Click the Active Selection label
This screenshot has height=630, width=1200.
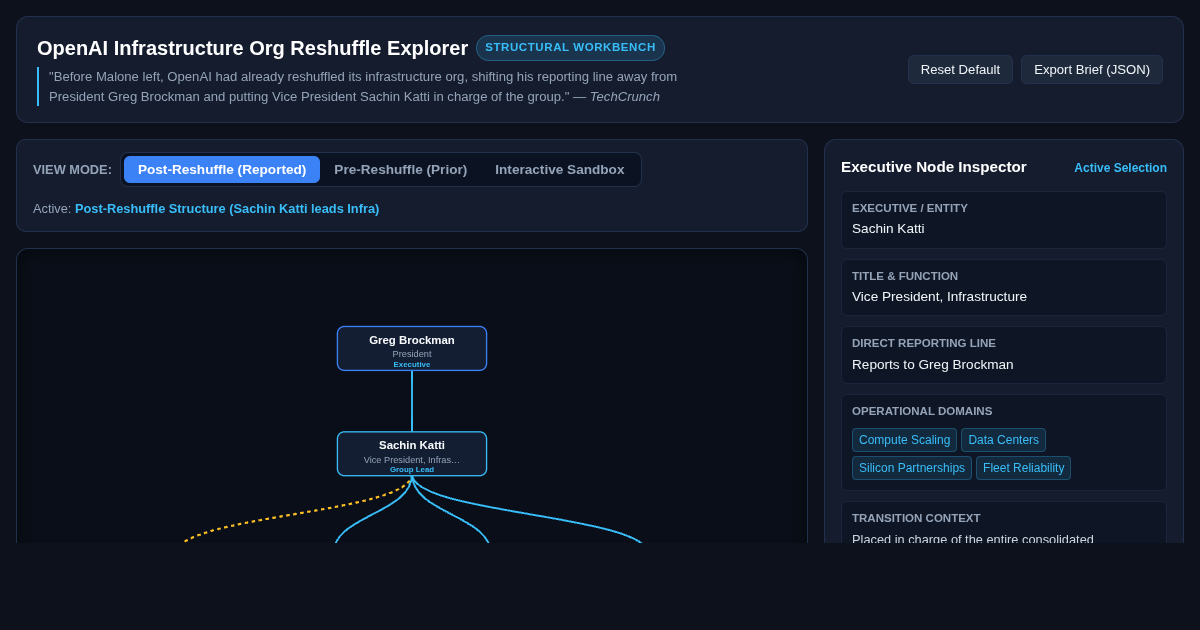[1120, 168]
